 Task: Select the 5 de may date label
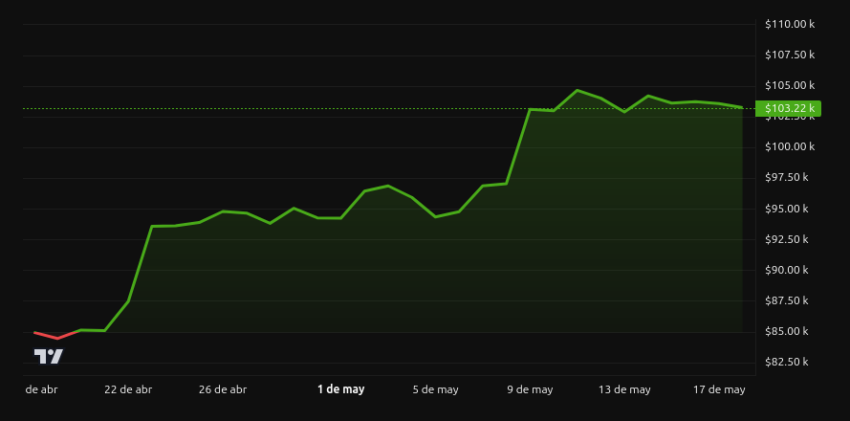(x=435, y=390)
